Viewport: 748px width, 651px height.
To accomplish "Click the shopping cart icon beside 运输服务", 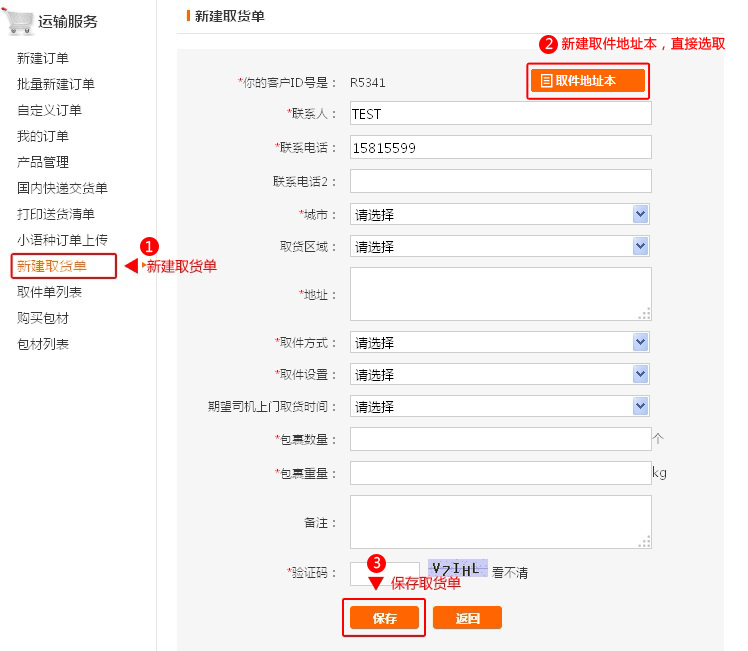I will point(20,20).
